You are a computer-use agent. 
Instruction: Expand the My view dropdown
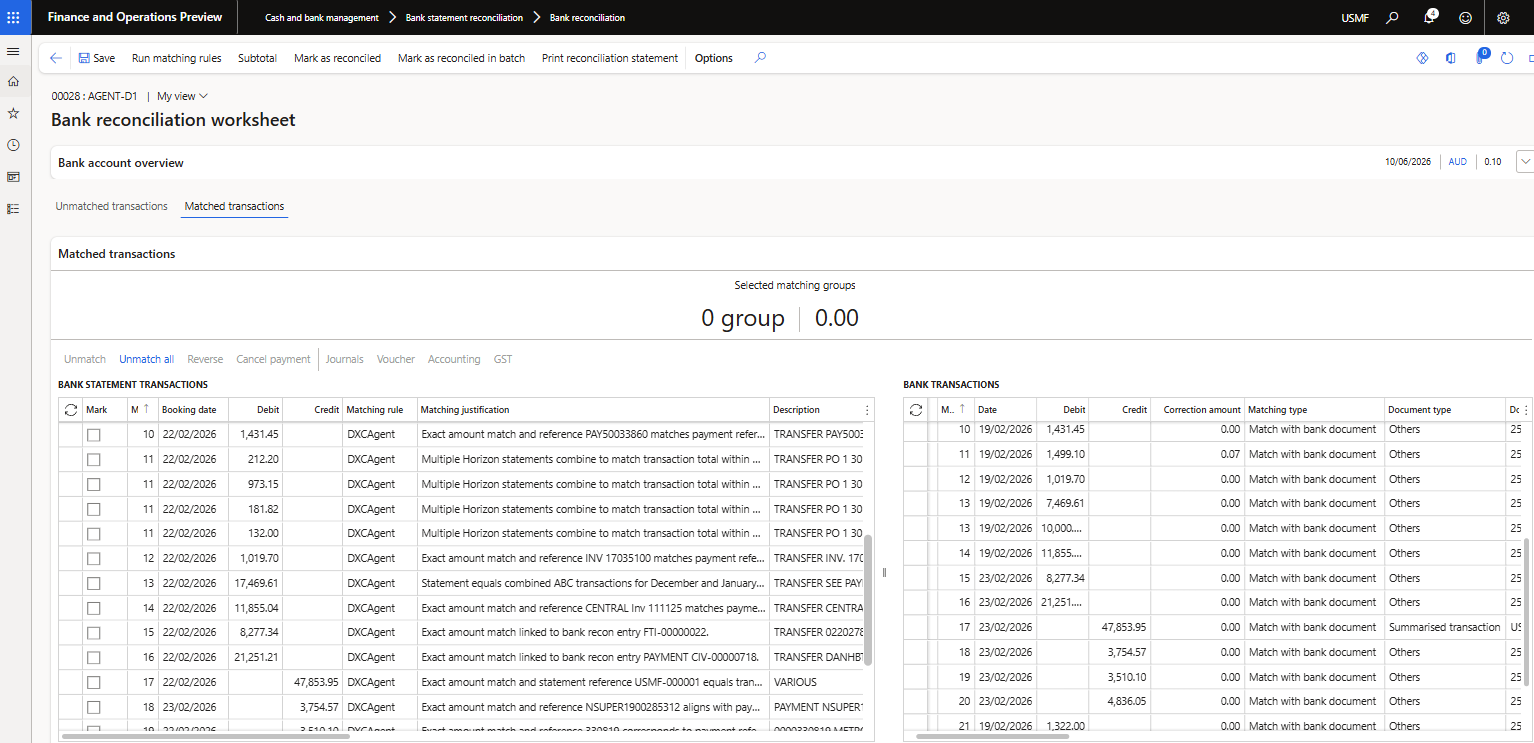coord(182,96)
